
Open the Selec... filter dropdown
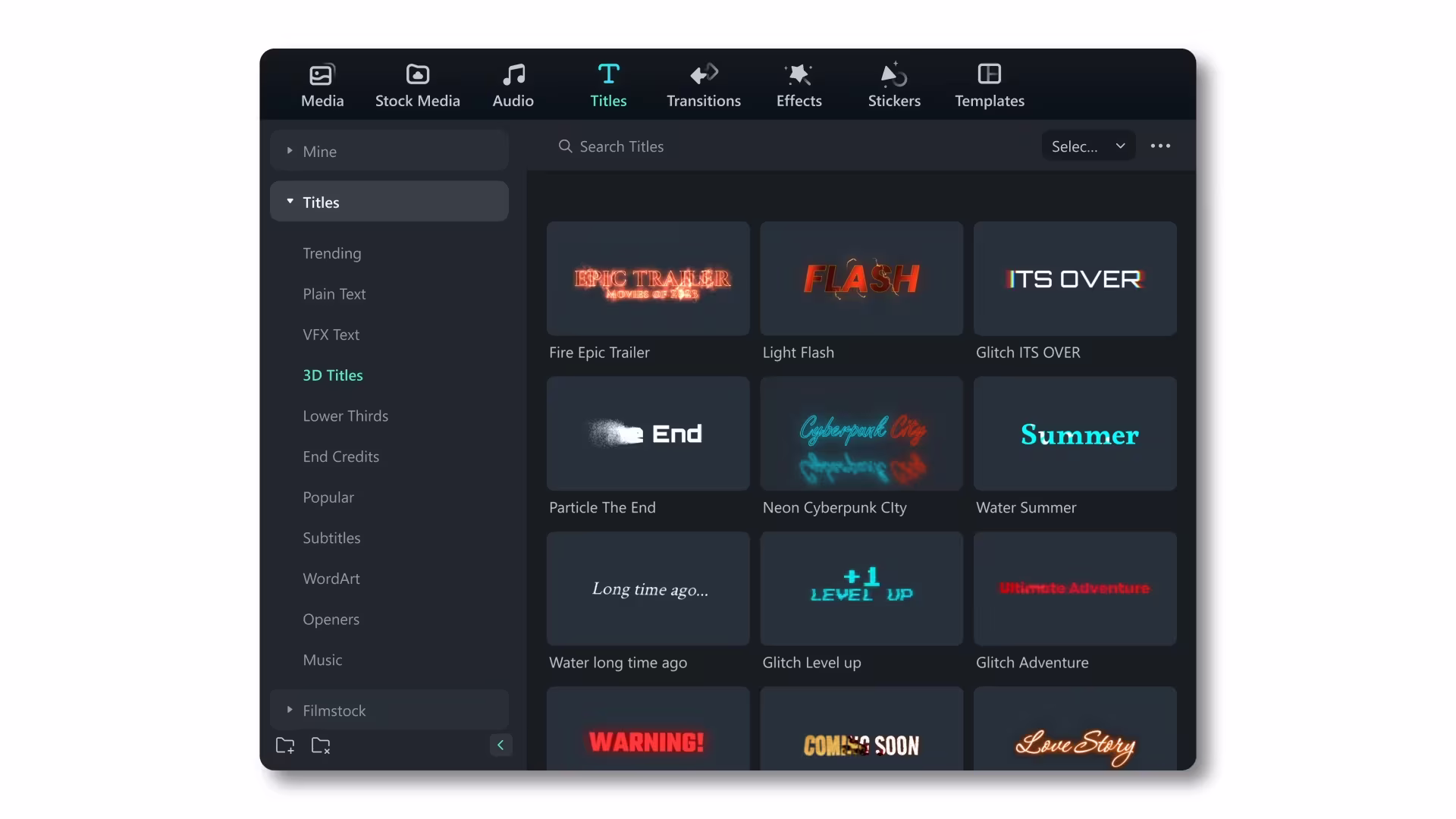pyautogui.click(x=1088, y=146)
